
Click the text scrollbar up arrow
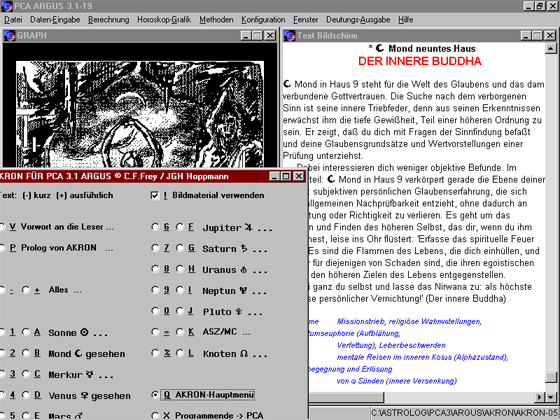coord(551,49)
